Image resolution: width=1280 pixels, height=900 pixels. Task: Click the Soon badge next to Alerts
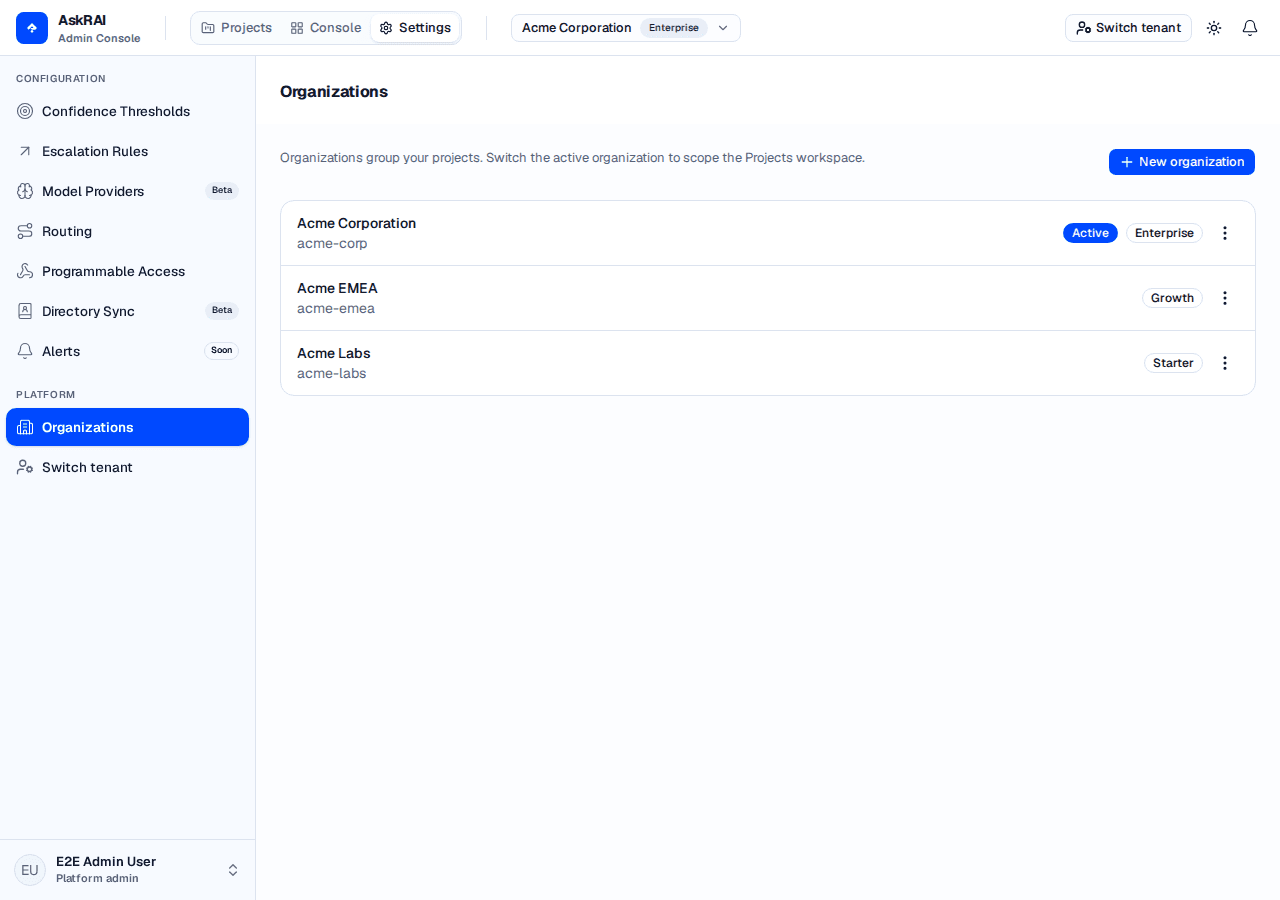[x=222, y=350]
